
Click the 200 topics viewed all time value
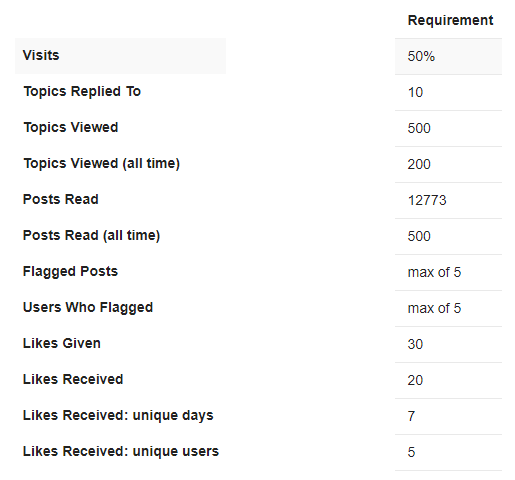click(x=419, y=164)
